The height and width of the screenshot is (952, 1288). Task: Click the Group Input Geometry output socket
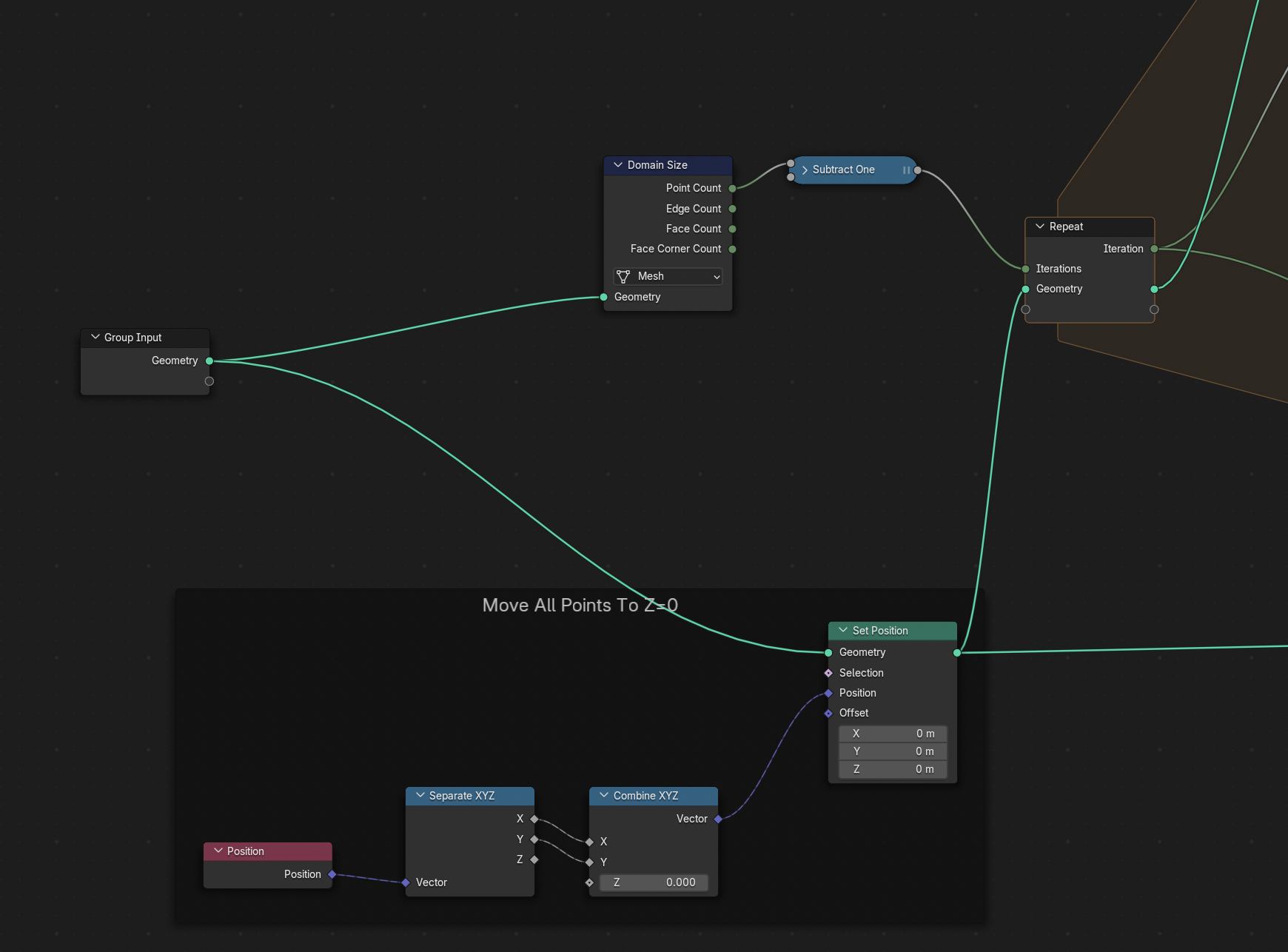[x=209, y=361]
